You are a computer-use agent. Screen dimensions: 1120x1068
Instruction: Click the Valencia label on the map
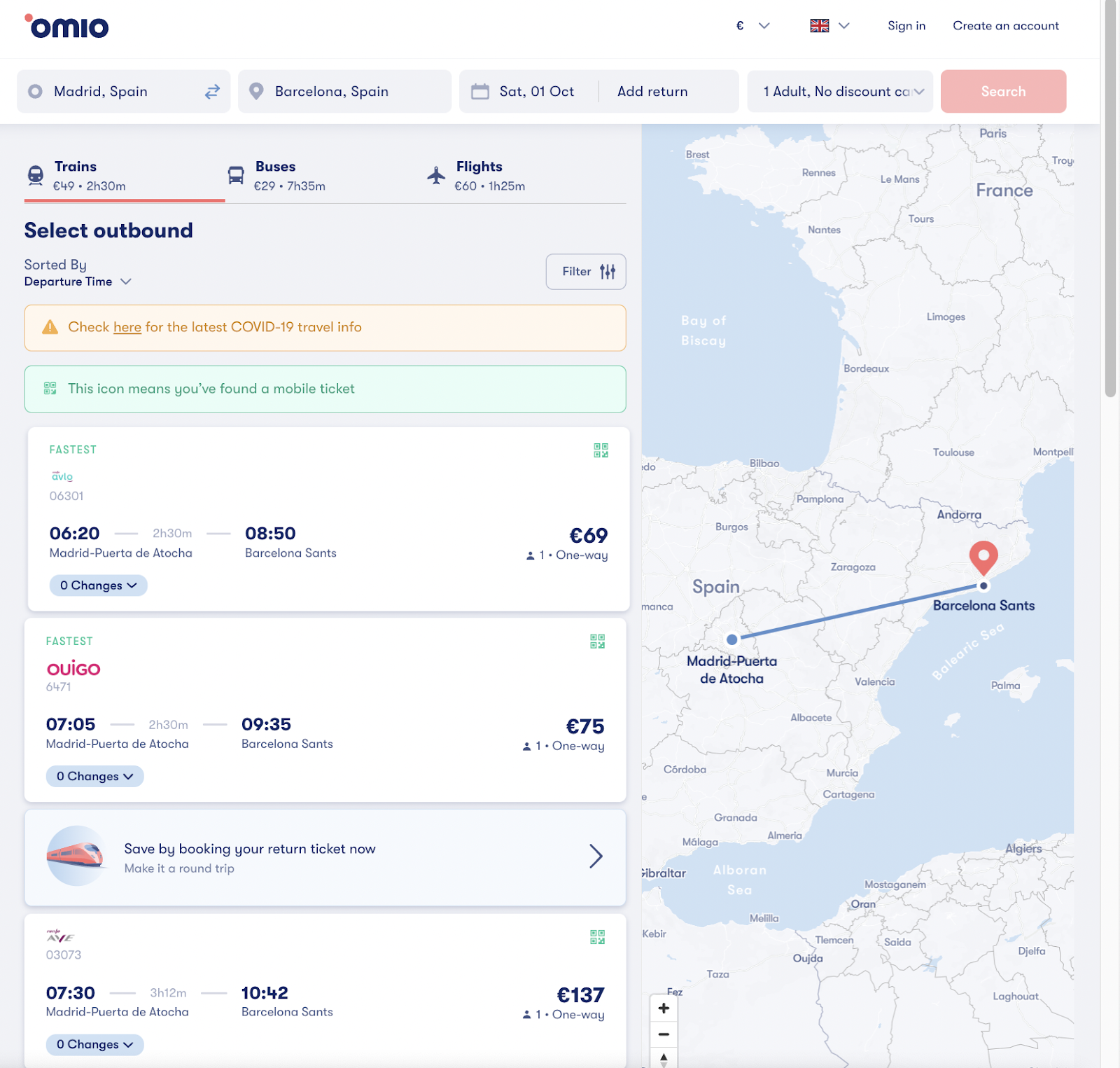[x=874, y=682]
